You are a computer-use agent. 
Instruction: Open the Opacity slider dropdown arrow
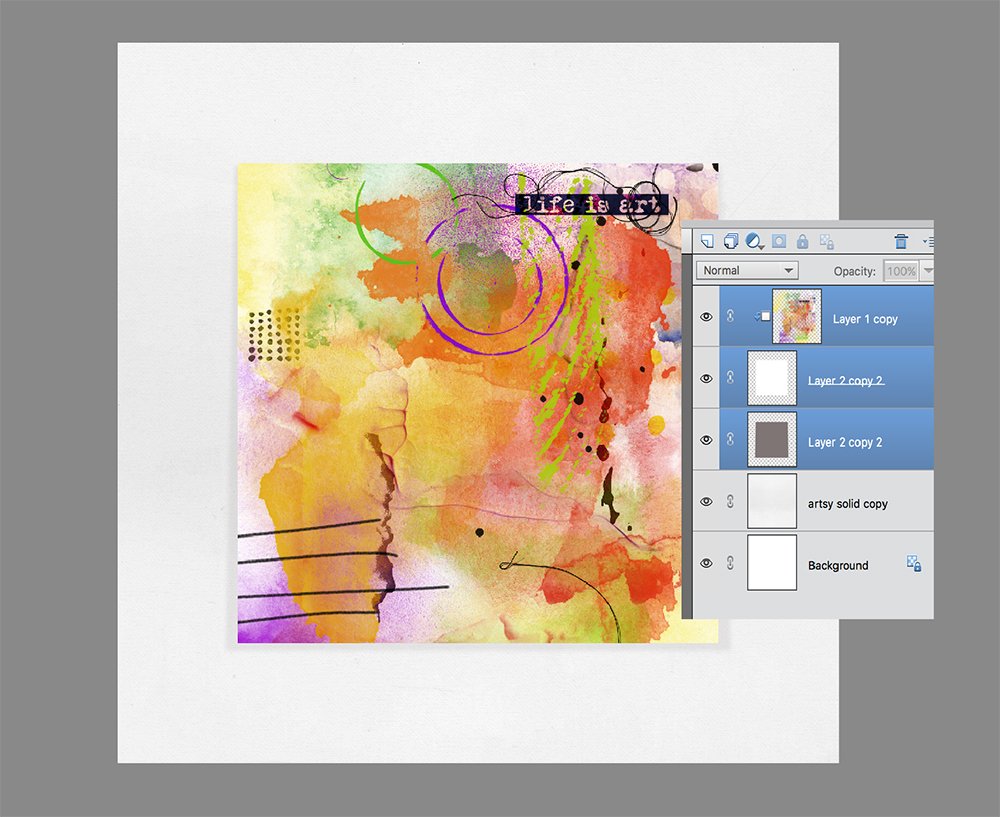click(928, 271)
